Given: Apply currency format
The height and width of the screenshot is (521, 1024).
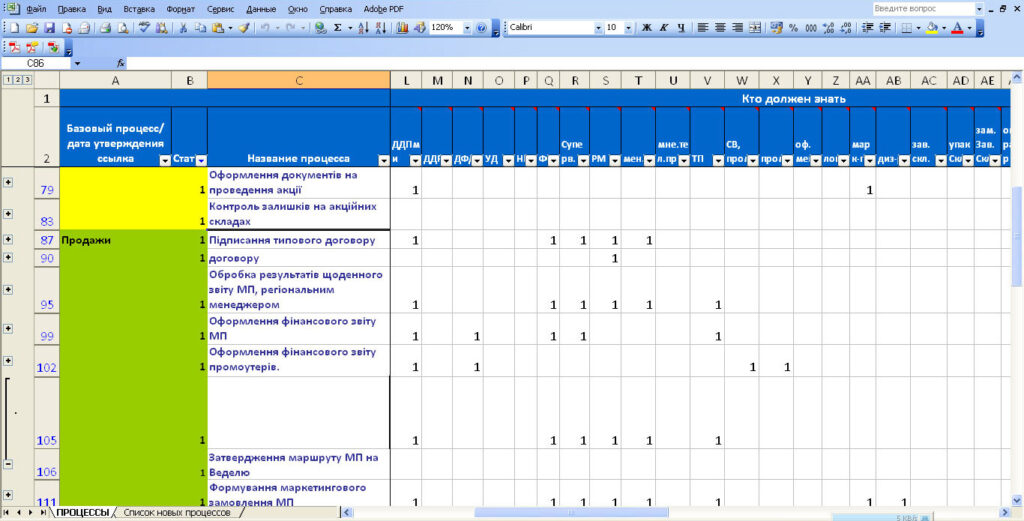Looking at the screenshot, I should [x=776, y=28].
